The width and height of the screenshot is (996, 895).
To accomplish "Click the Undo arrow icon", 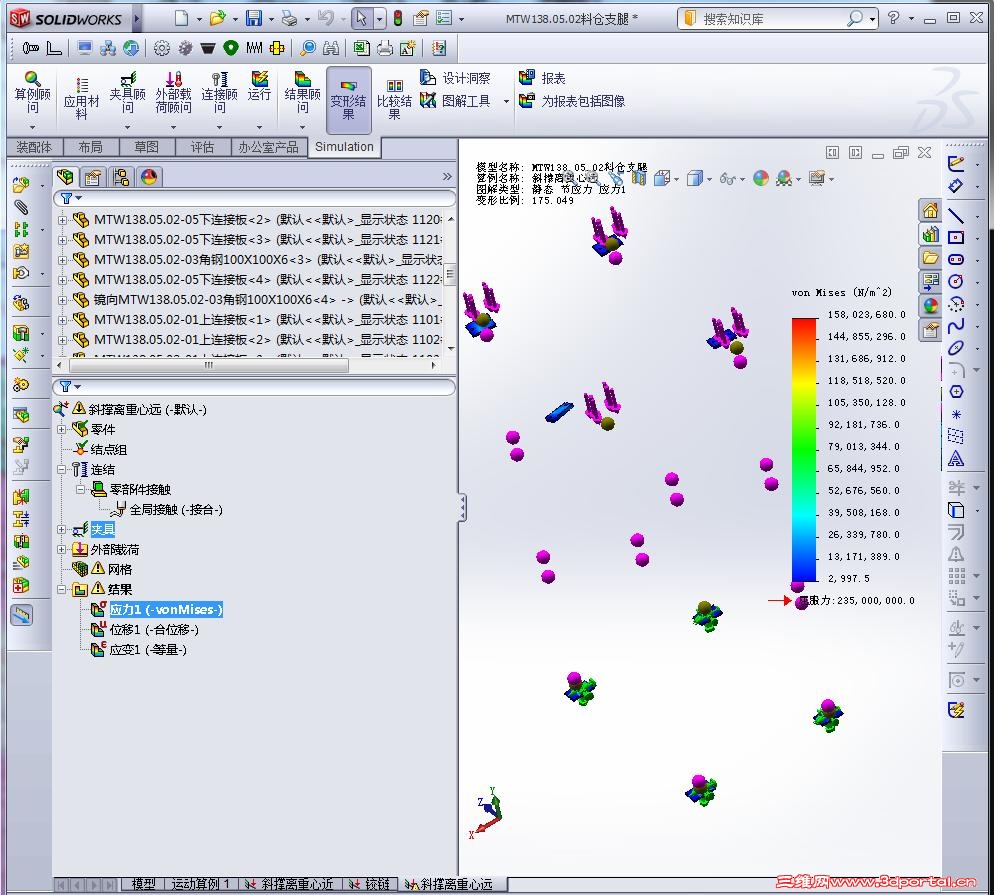I will [326, 18].
